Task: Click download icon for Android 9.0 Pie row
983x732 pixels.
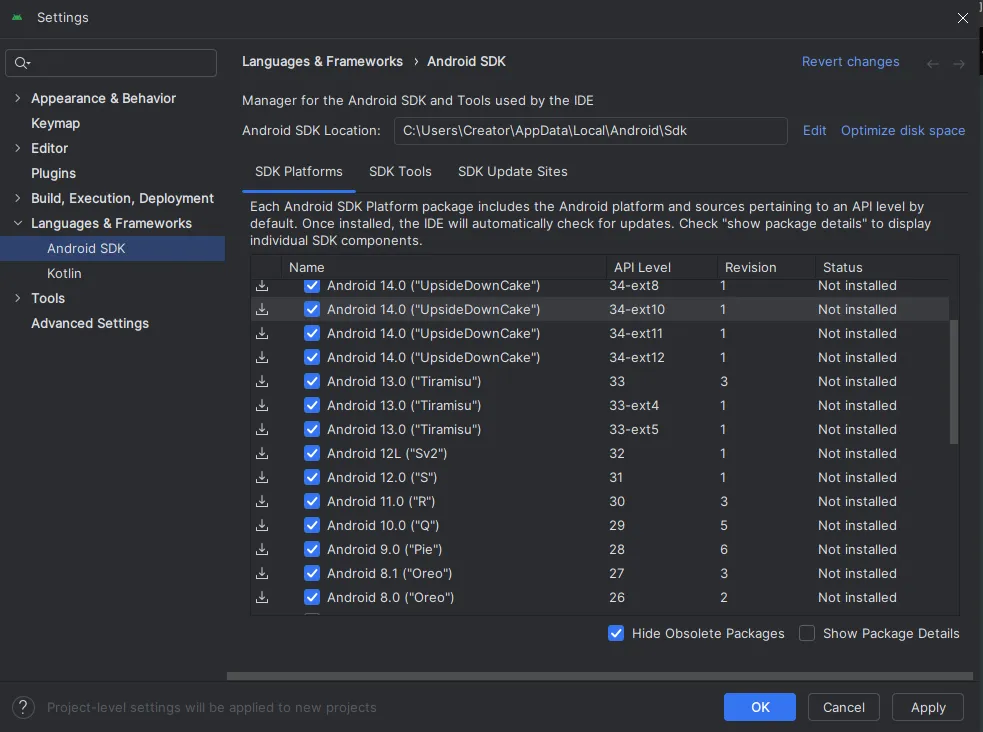Action: (x=262, y=550)
